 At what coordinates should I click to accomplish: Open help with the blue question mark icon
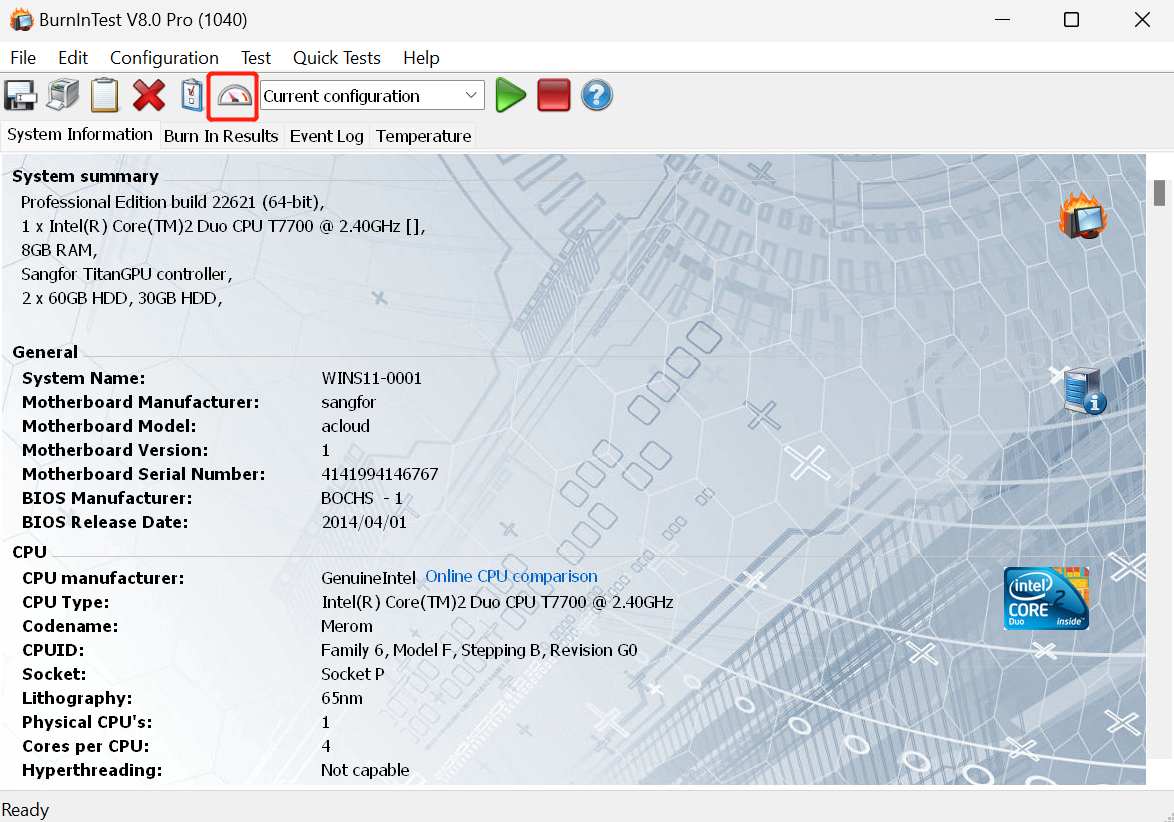[597, 96]
